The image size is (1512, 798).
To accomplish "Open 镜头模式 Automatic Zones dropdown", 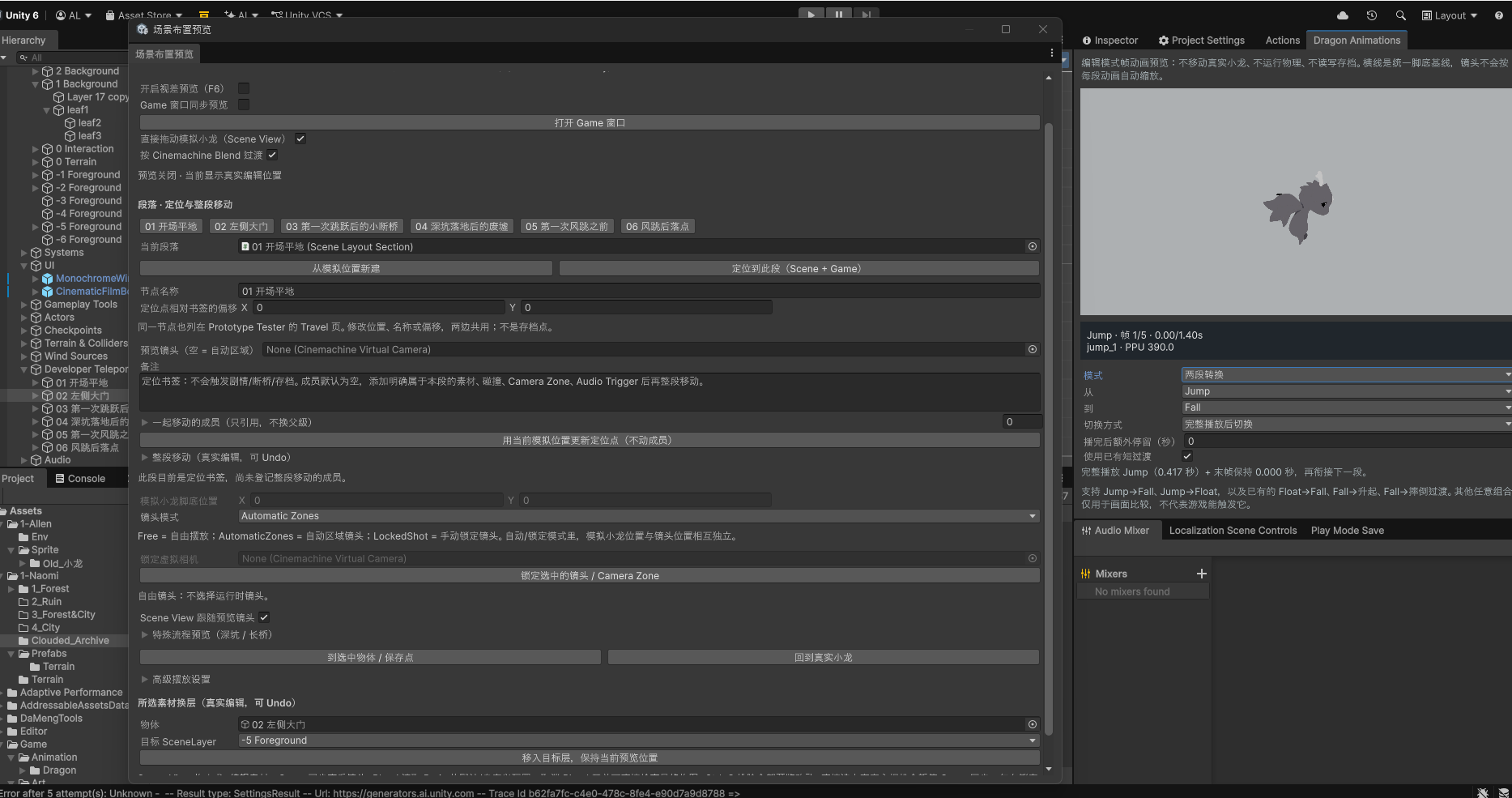I will [639, 516].
